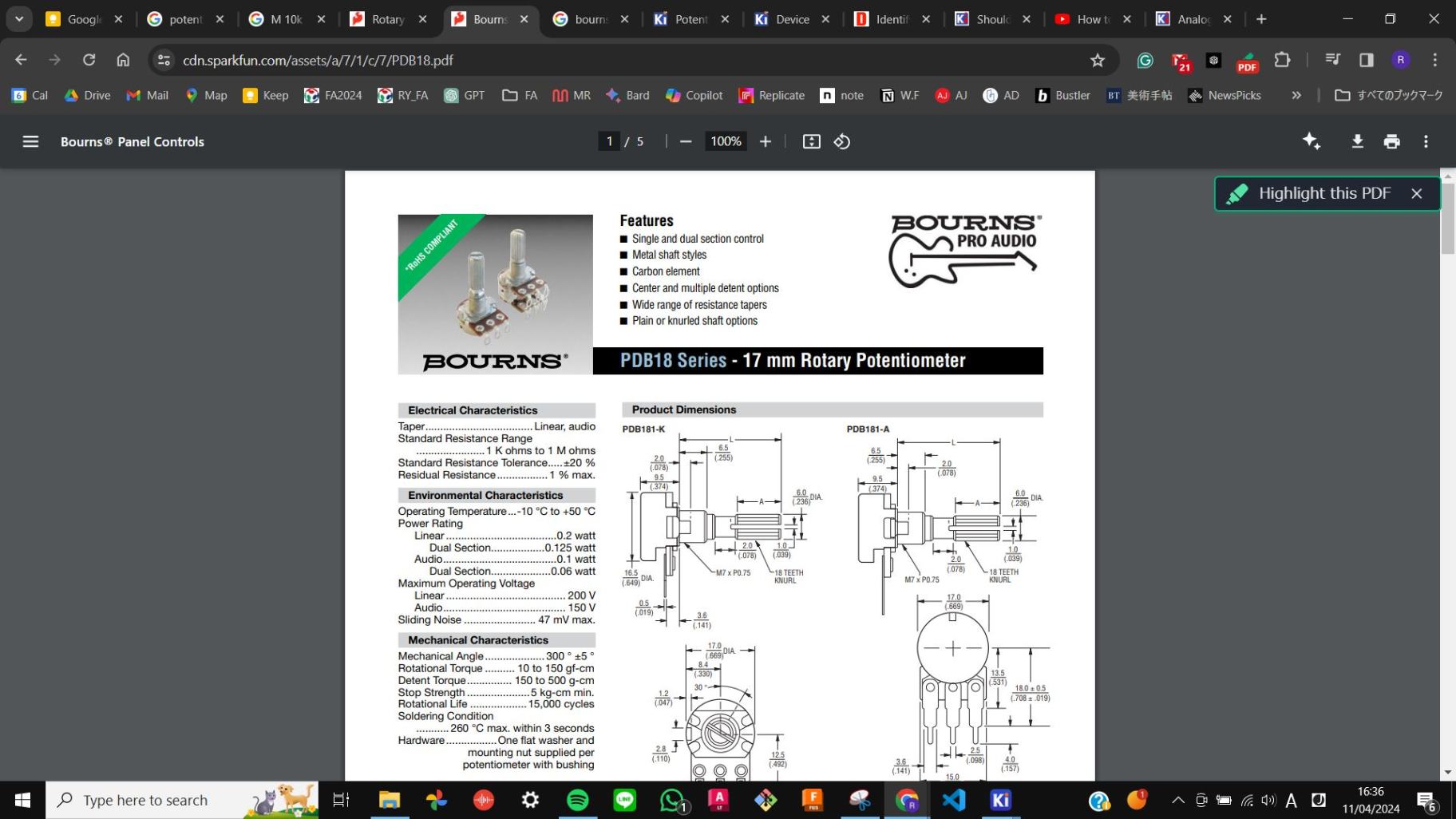Open the Chrome profile avatar R
This screenshot has width=1456, height=819.
point(1401,60)
